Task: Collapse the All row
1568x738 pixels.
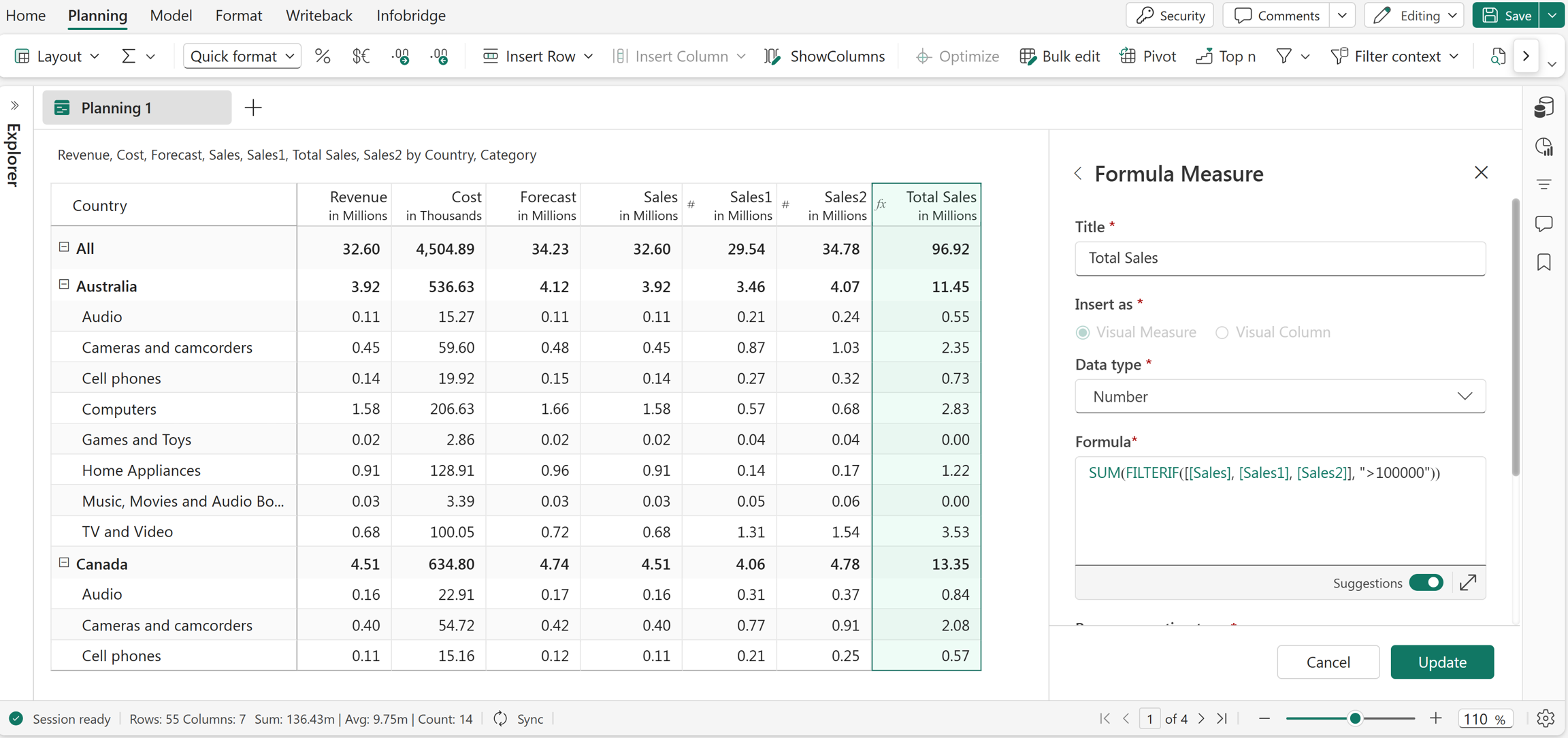Action: click(x=64, y=246)
